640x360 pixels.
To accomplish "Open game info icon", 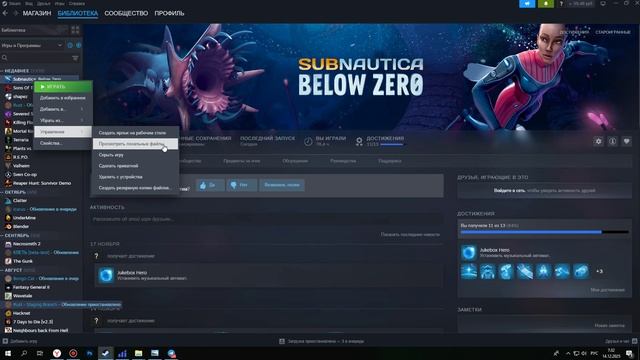I will (x=612, y=141).
